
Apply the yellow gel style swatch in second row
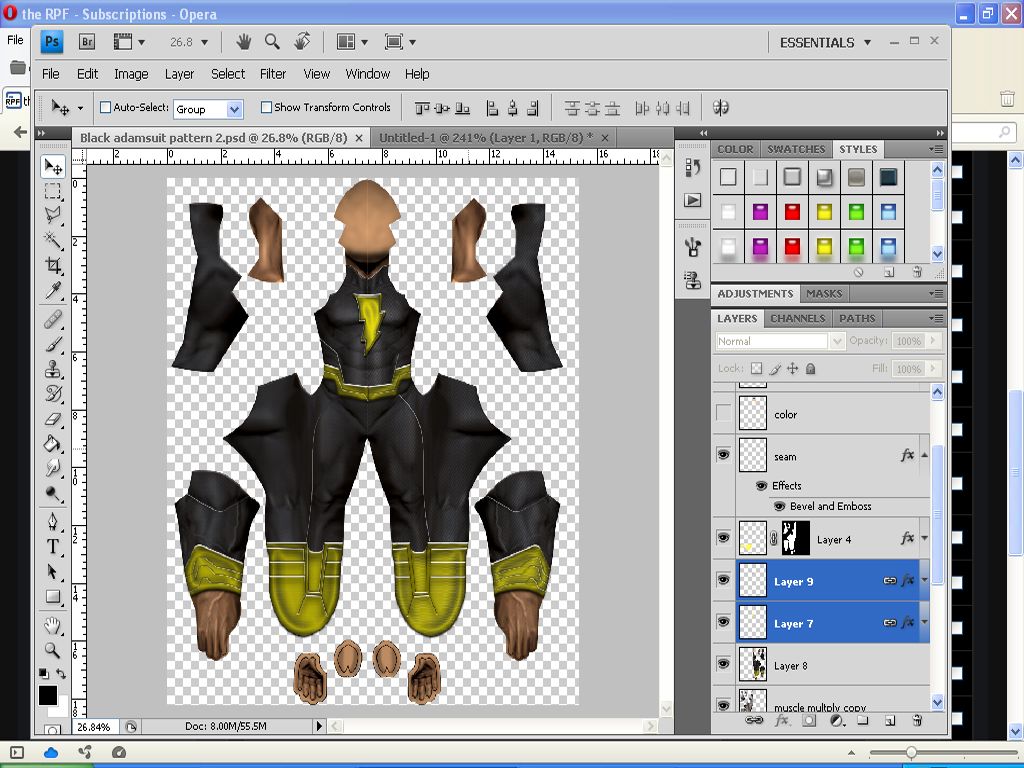pyautogui.click(x=824, y=212)
